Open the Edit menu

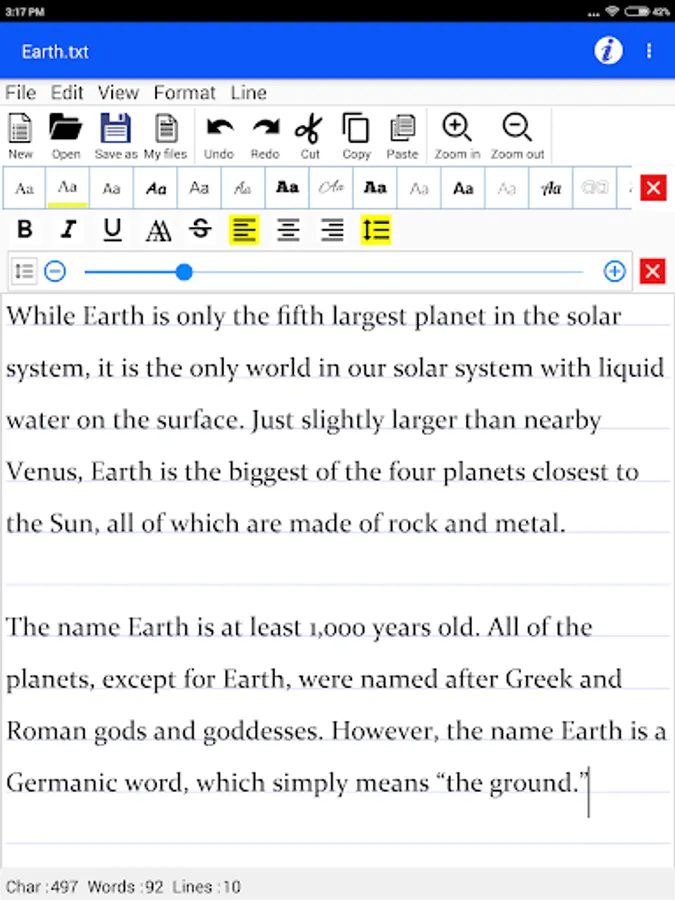click(67, 92)
